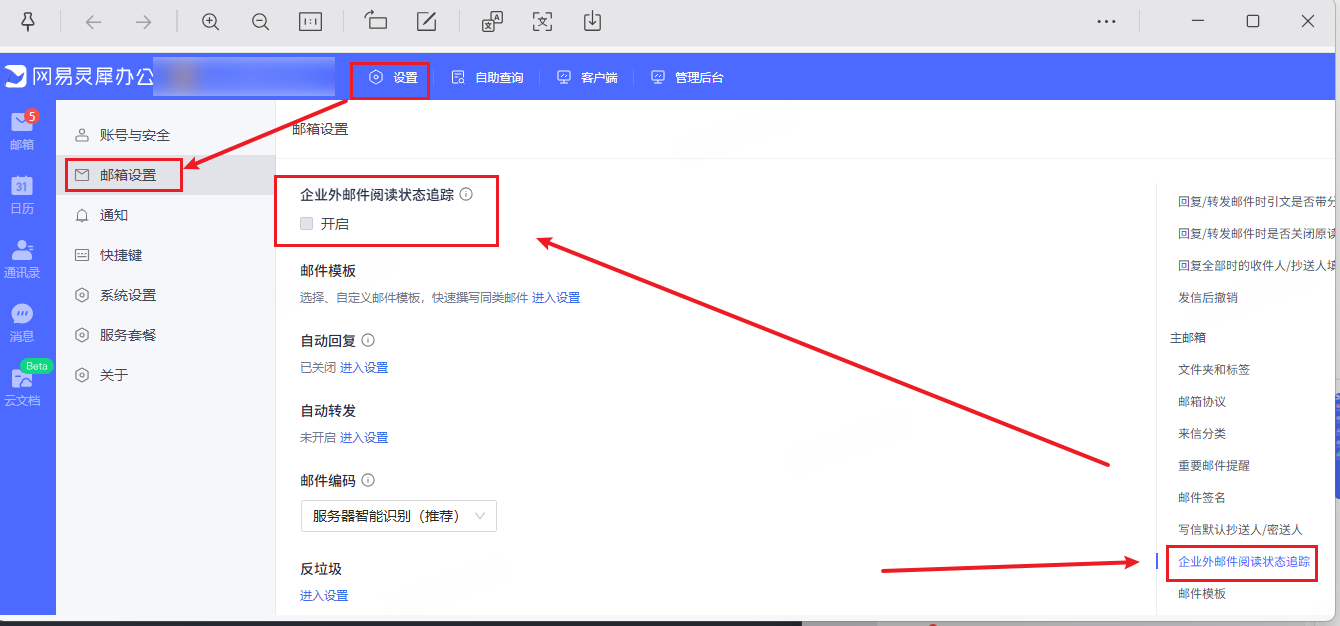The height and width of the screenshot is (626, 1340).
Task: Jump to 写信默认抄送人/密送人 in the outline
Action: [1241, 530]
